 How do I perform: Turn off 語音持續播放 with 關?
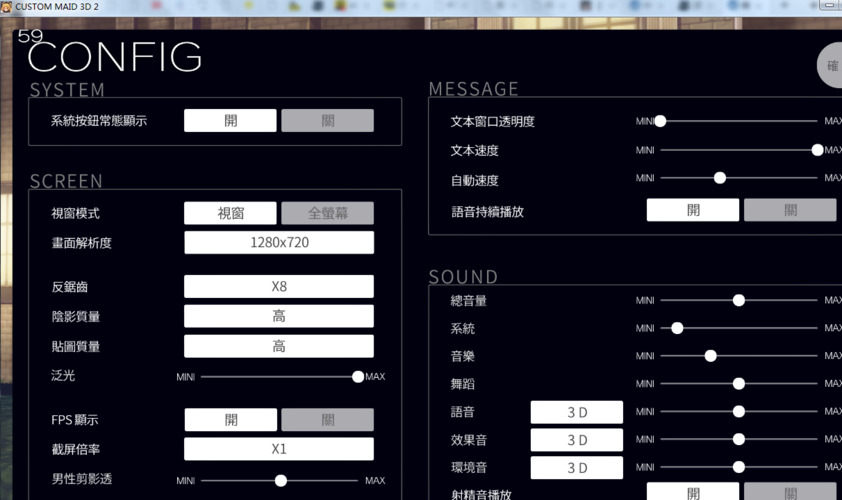(790, 209)
